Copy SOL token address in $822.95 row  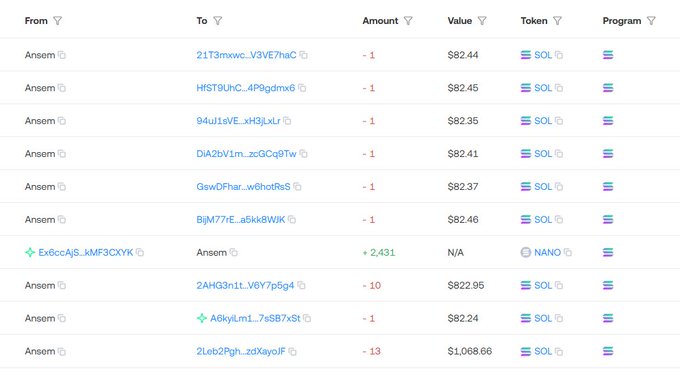(559, 285)
